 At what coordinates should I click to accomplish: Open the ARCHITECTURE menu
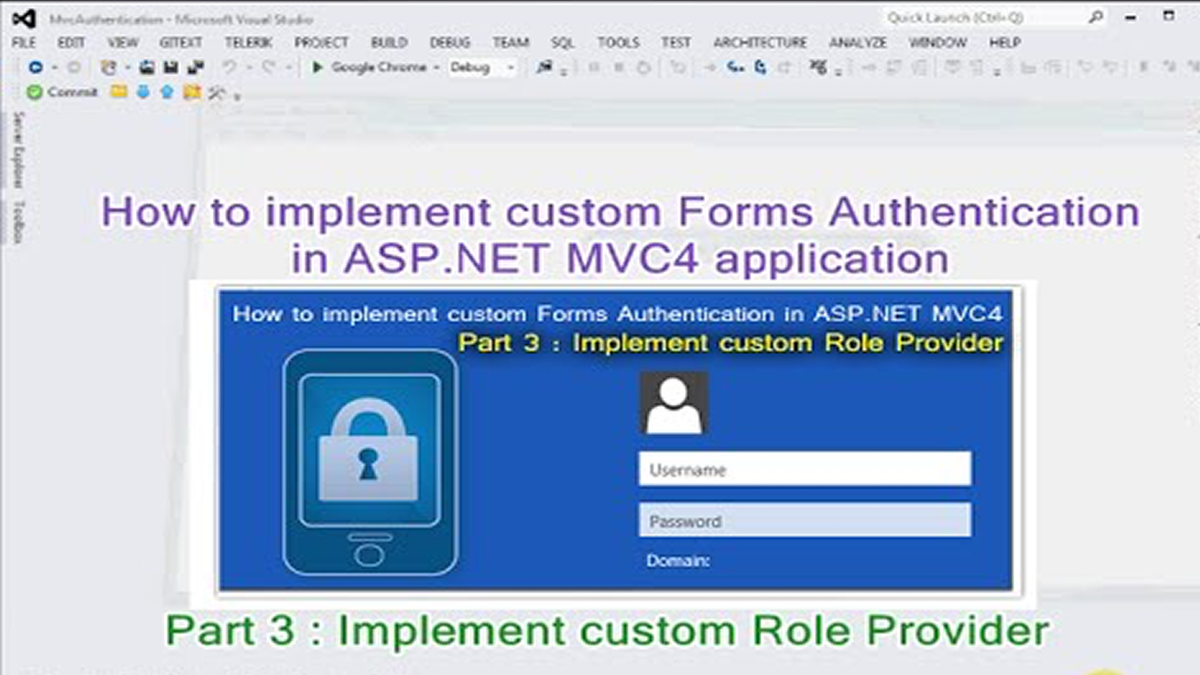(760, 43)
